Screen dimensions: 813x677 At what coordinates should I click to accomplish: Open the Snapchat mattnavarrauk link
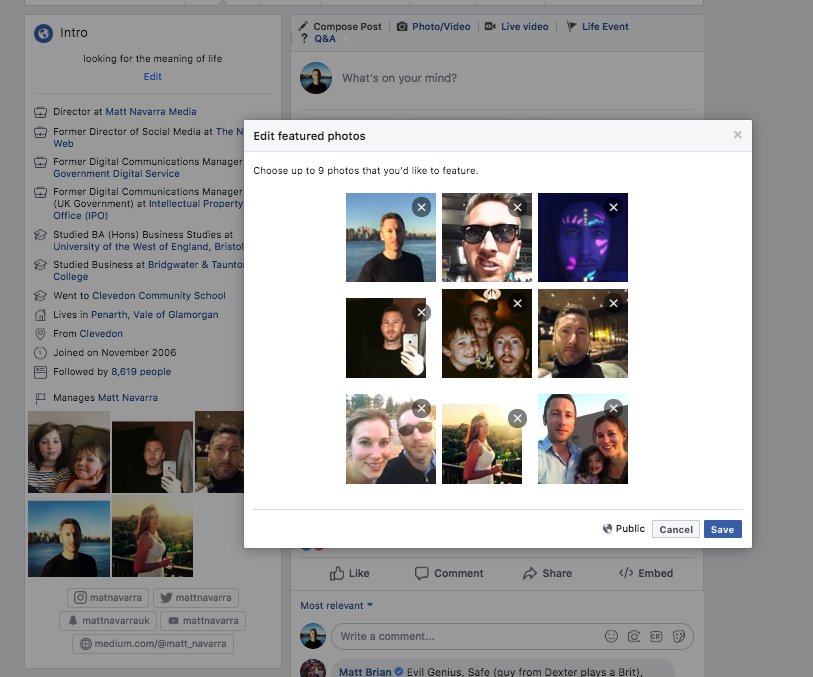click(108, 620)
